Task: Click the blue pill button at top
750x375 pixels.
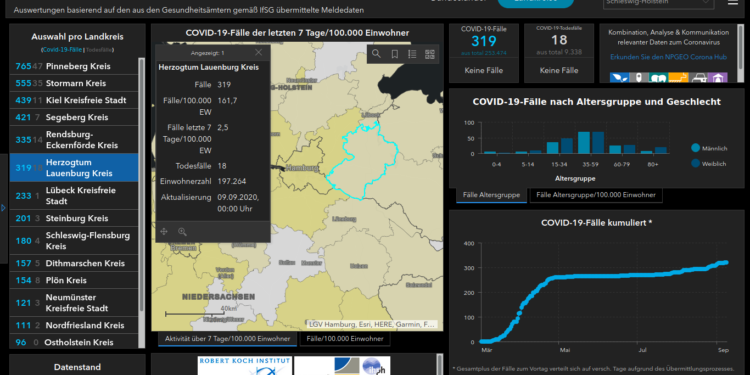Action: coord(535,3)
